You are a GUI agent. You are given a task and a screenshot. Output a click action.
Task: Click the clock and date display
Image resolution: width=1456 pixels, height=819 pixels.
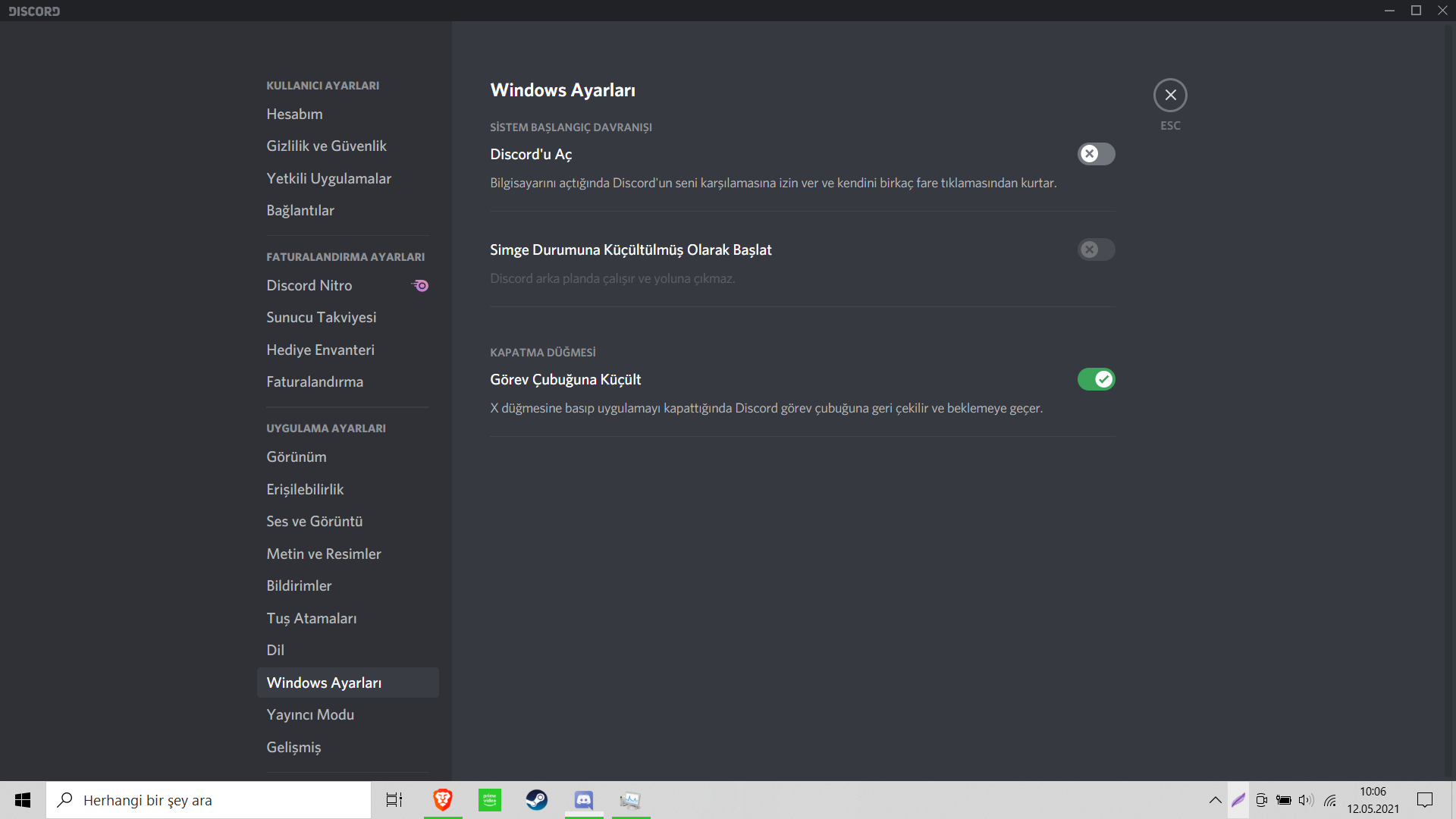pos(1373,800)
